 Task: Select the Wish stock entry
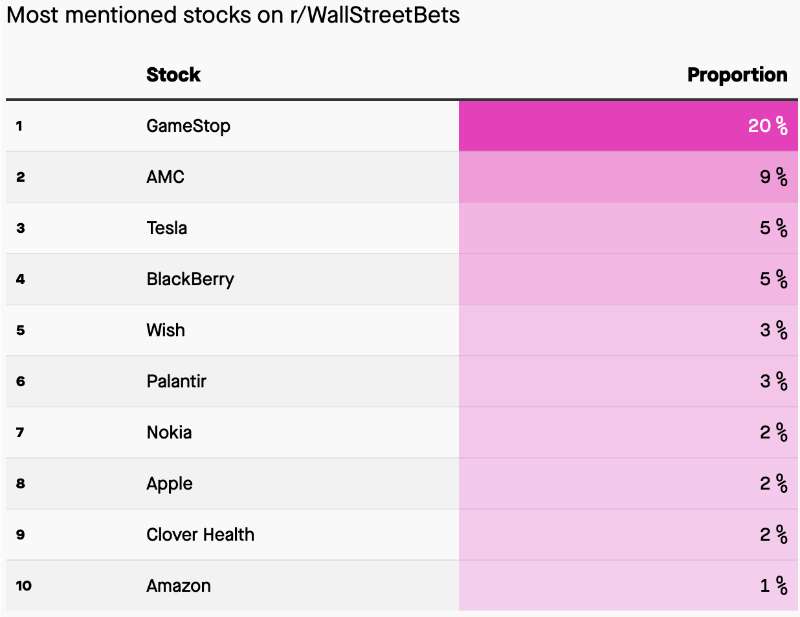(x=165, y=330)
